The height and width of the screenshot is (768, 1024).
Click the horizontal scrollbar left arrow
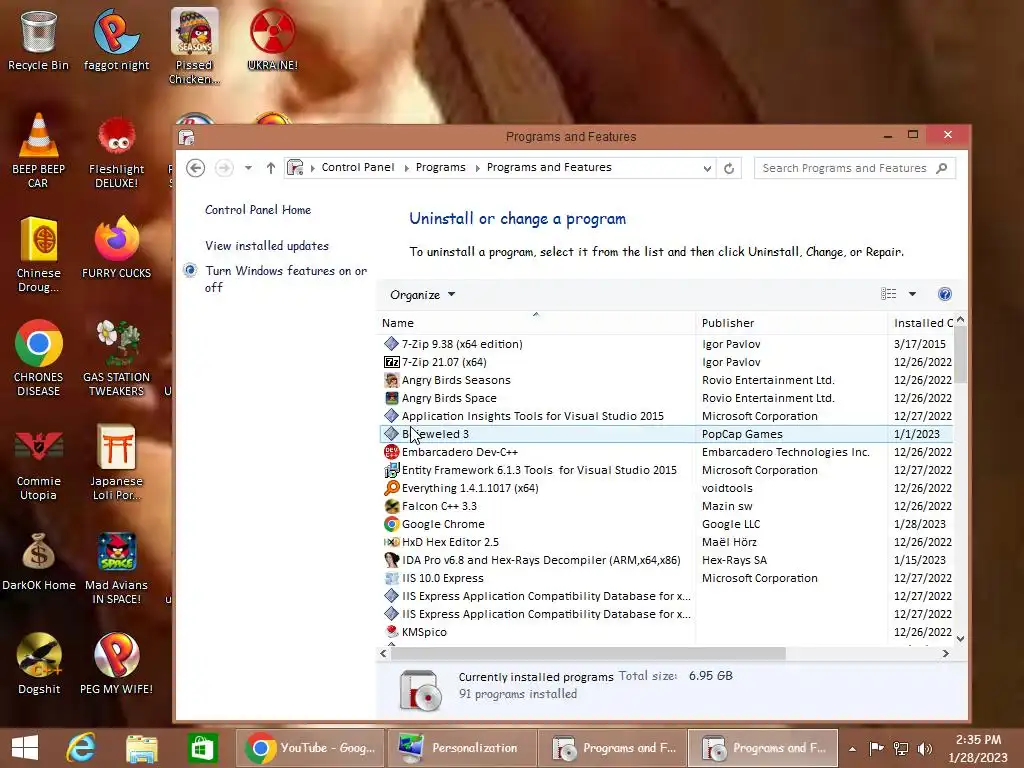coord(383,653)
